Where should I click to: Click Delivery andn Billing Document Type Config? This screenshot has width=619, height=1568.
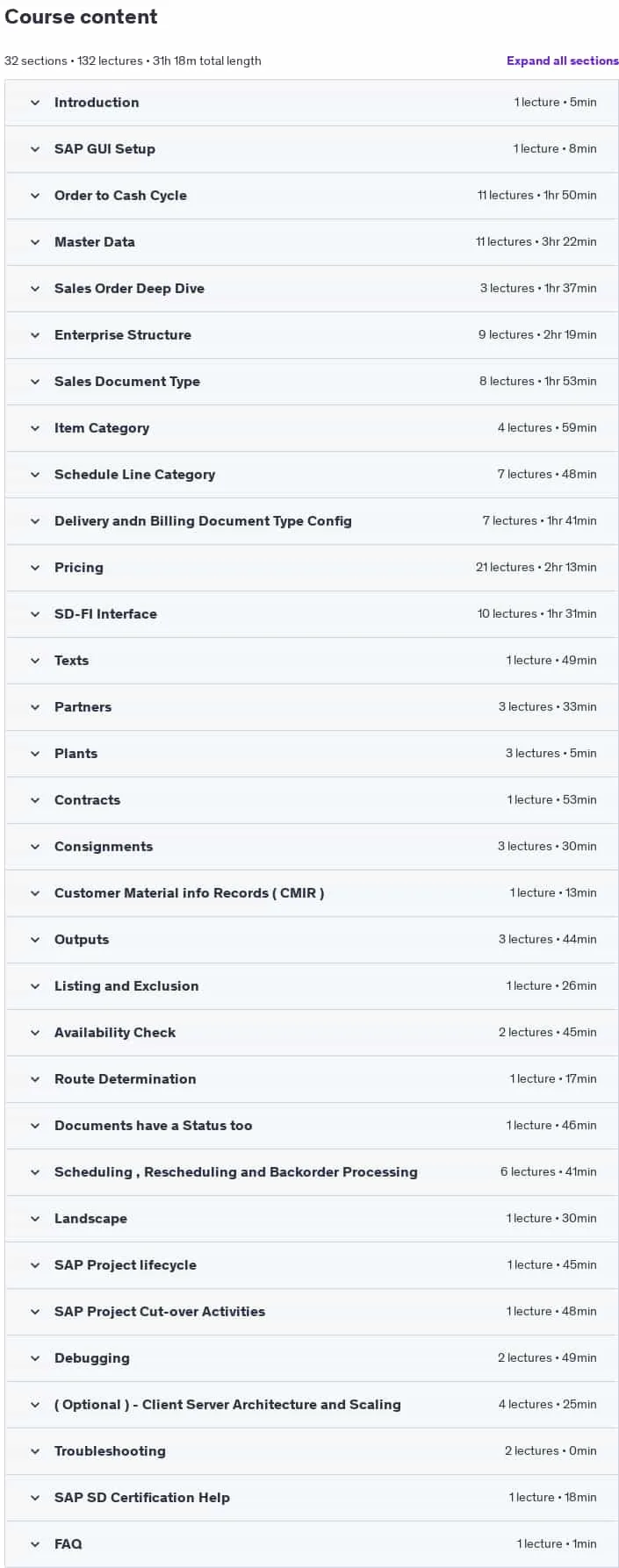[x=203, y=521]
